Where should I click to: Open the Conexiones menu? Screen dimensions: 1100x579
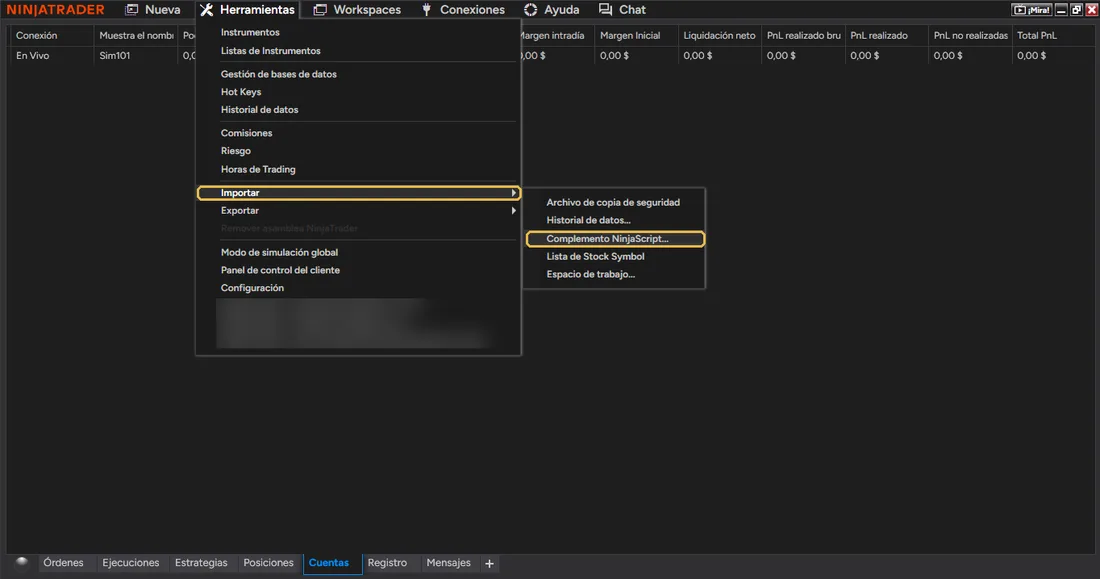(472, 10)
